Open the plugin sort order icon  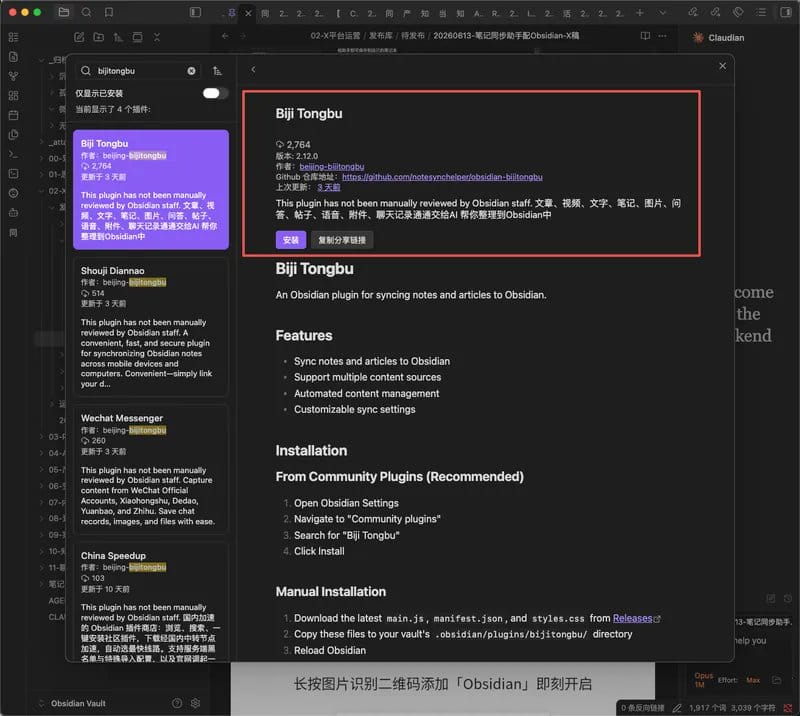[x=217, y=71]
